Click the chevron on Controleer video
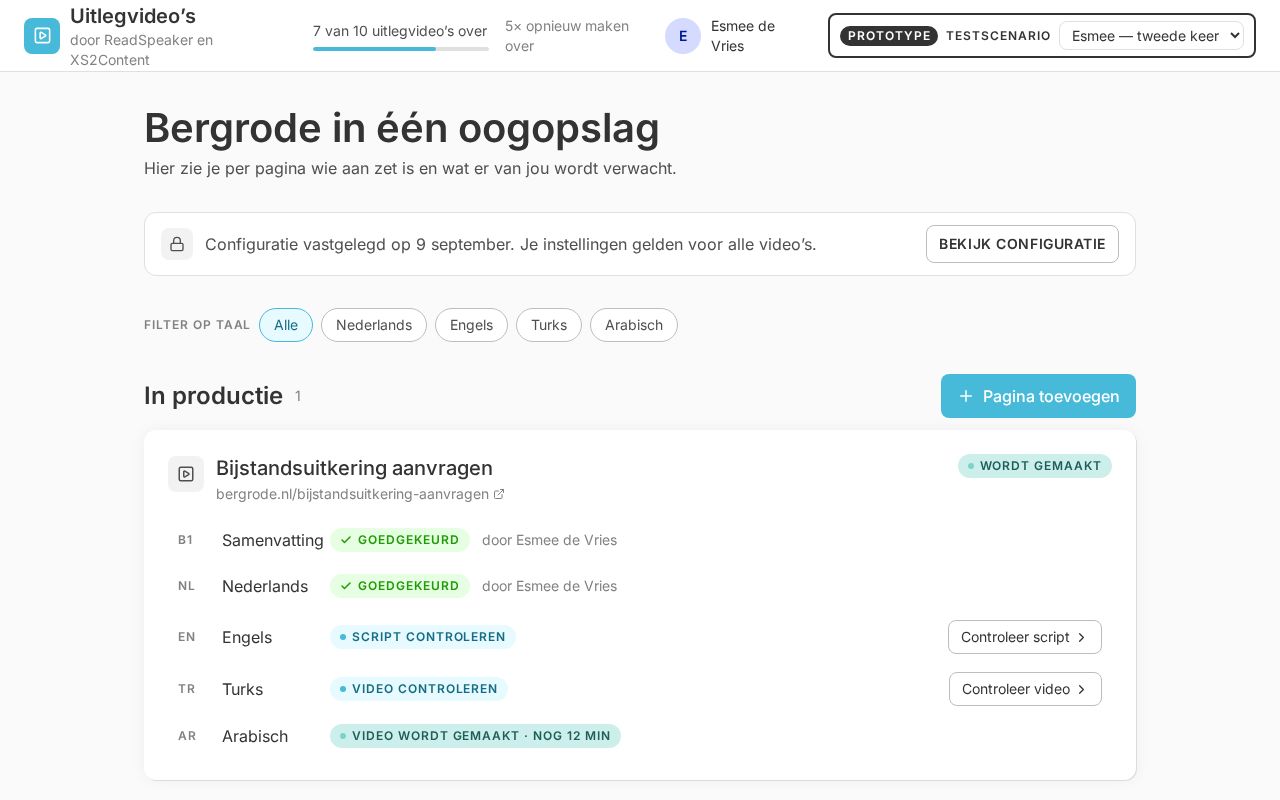Image resolution: width=1280 pixels, height=800 pixels. [x=1081, y=689]
